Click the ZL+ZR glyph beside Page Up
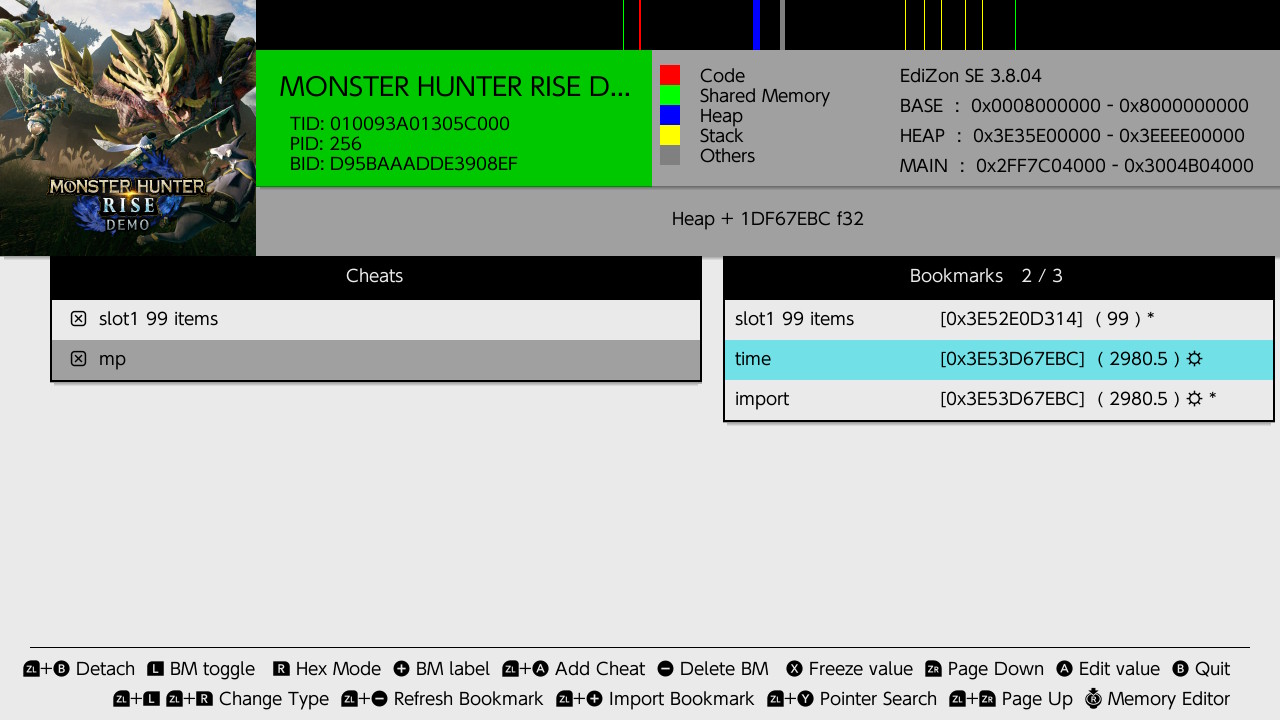The width and height of the screenshot is (1280, 720). point(973,699)
